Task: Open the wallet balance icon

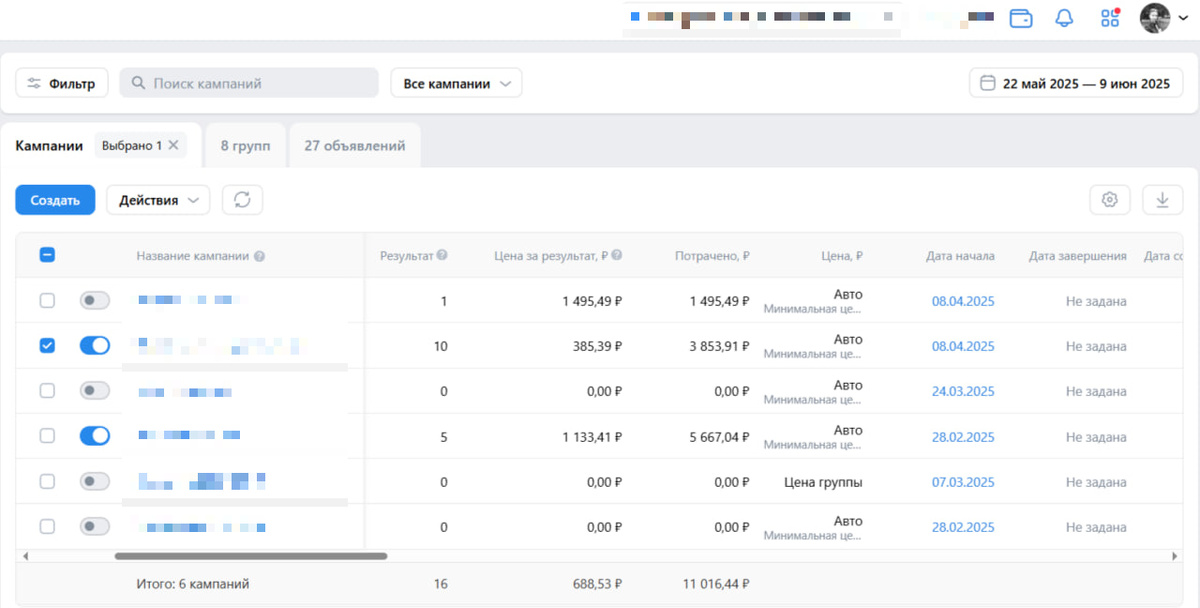Action: [x=1021, y=18]
